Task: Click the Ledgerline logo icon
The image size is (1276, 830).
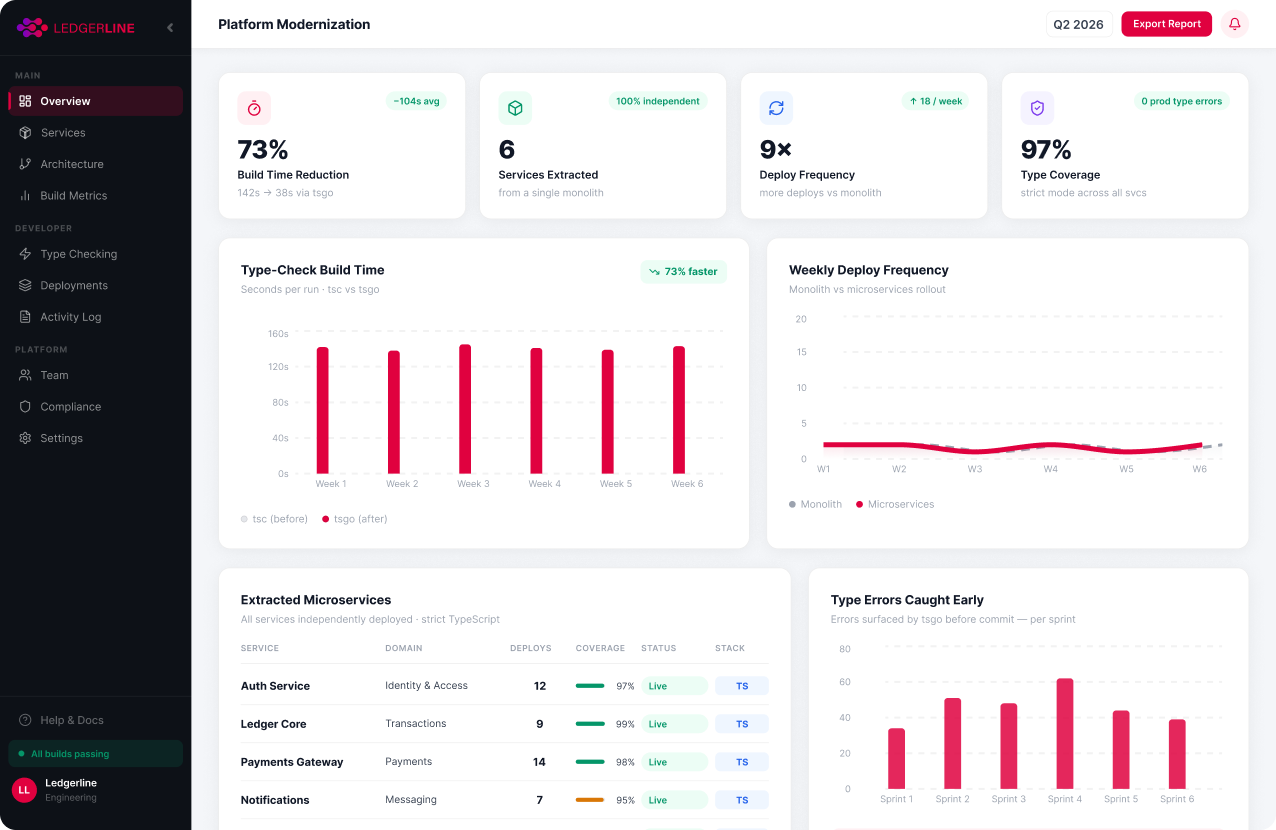Action: tap(32, 27)
